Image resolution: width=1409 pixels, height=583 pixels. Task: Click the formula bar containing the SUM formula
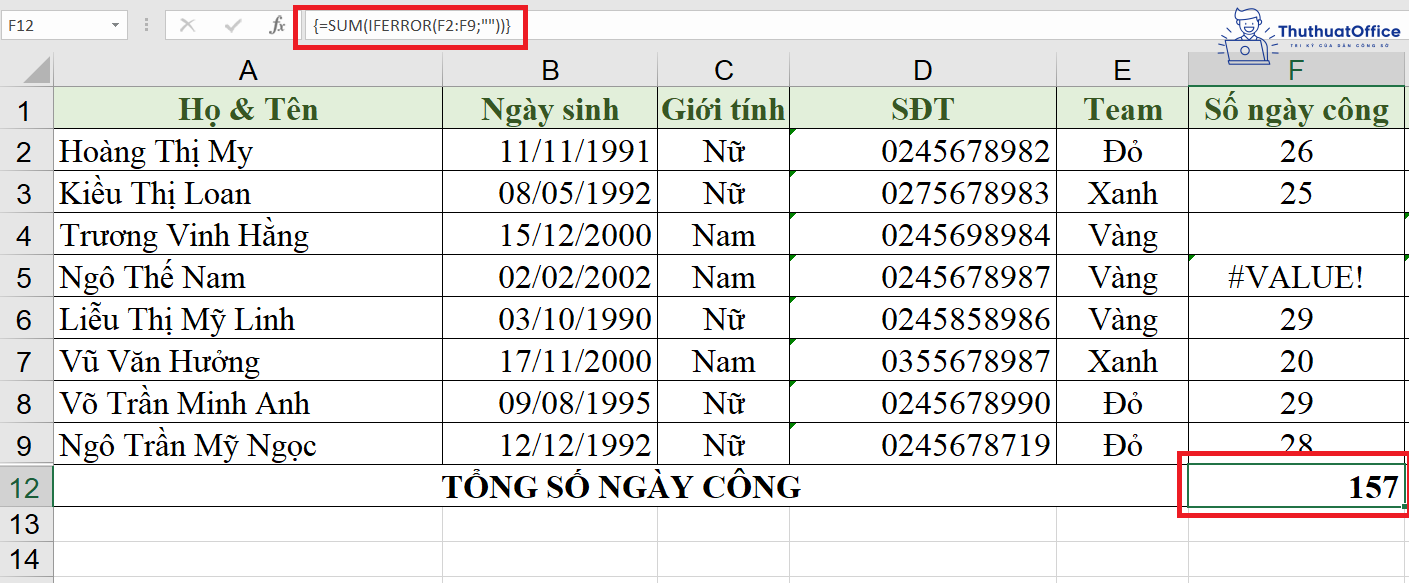pyautogui.click(x=410, y=24)
